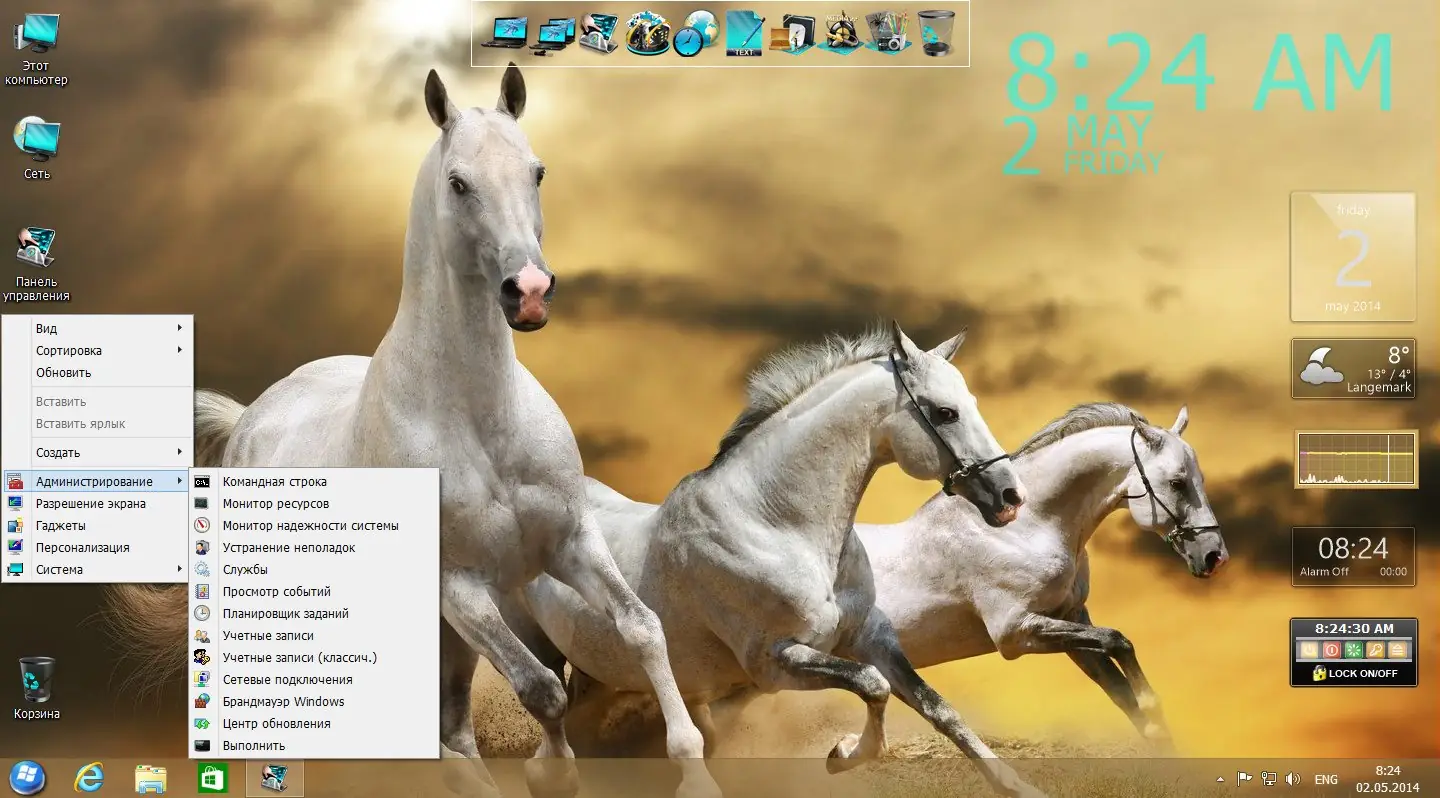The height and width of the screenshot is (798, 1440).
Task: Open the recycle bin icon in top dock
Action: click(936, 33)
